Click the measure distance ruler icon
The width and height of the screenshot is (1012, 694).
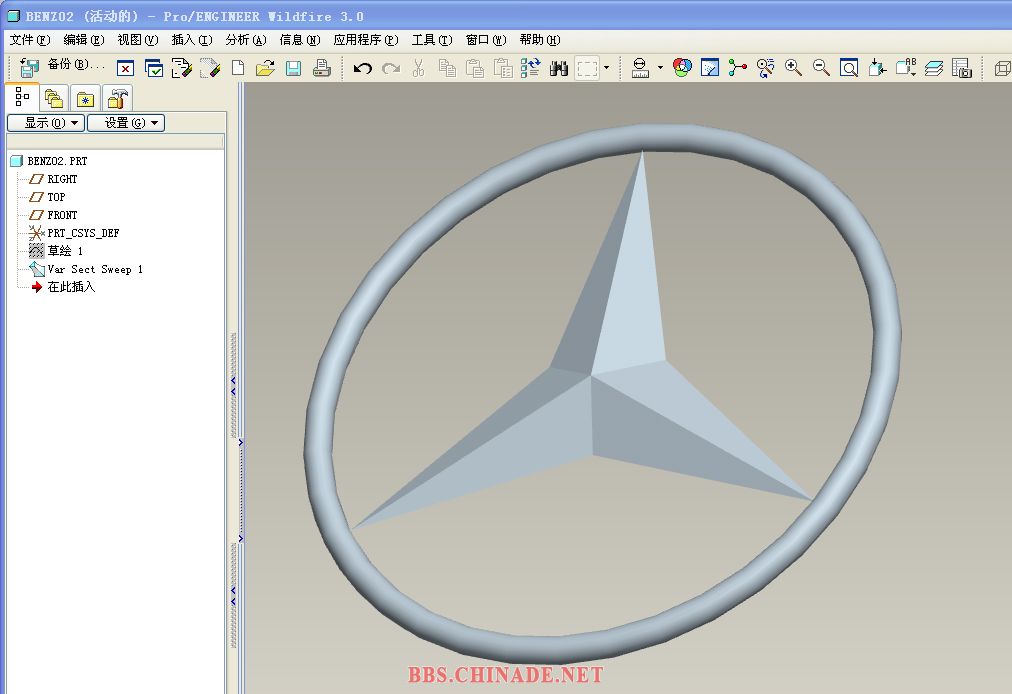click(640, 68)
